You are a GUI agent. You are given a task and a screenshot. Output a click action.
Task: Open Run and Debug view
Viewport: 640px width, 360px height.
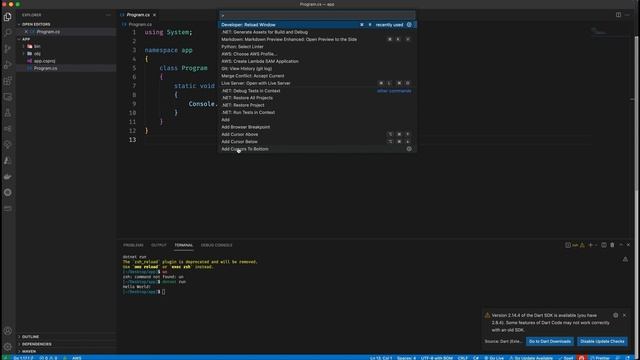[8, 64]
